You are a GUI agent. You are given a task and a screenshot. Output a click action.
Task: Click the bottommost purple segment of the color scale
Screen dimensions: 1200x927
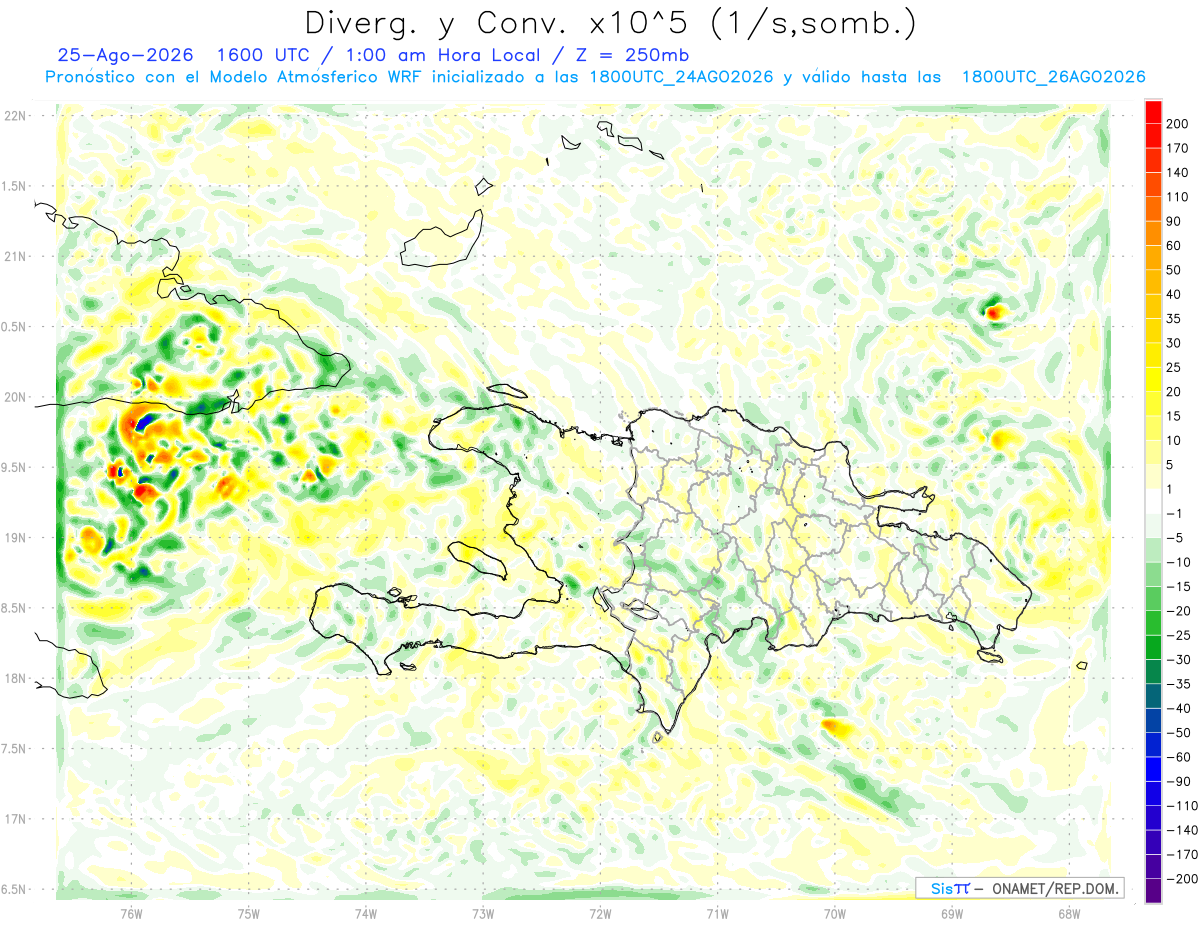click(1153, 891)
